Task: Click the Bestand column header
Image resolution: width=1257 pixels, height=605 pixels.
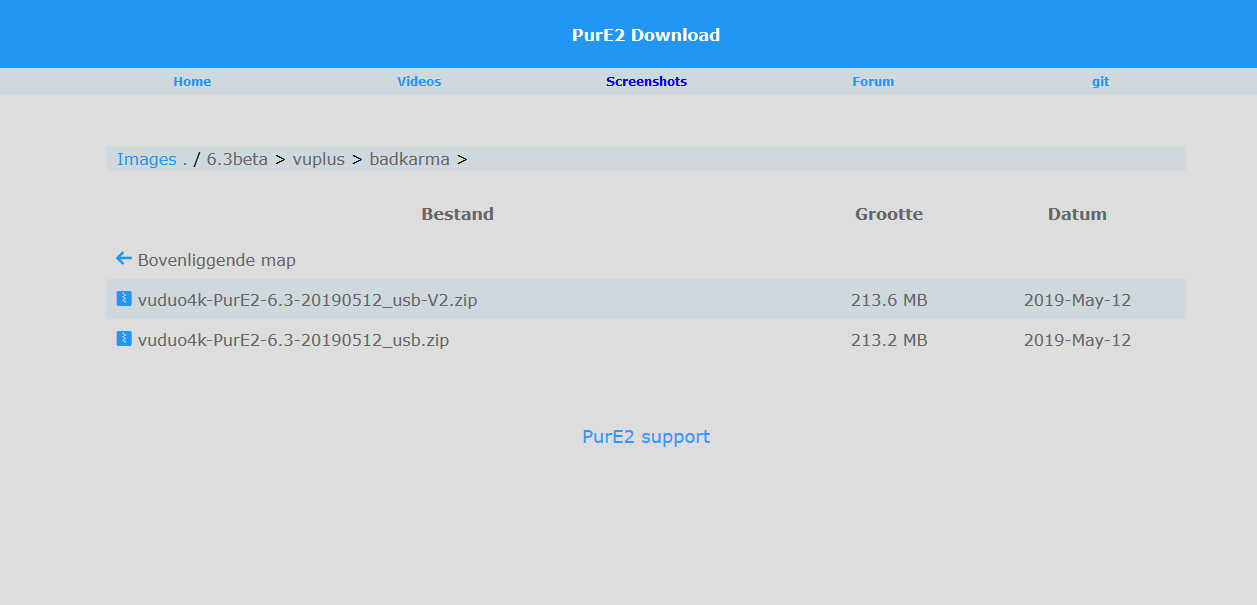Action: point(458,214)
